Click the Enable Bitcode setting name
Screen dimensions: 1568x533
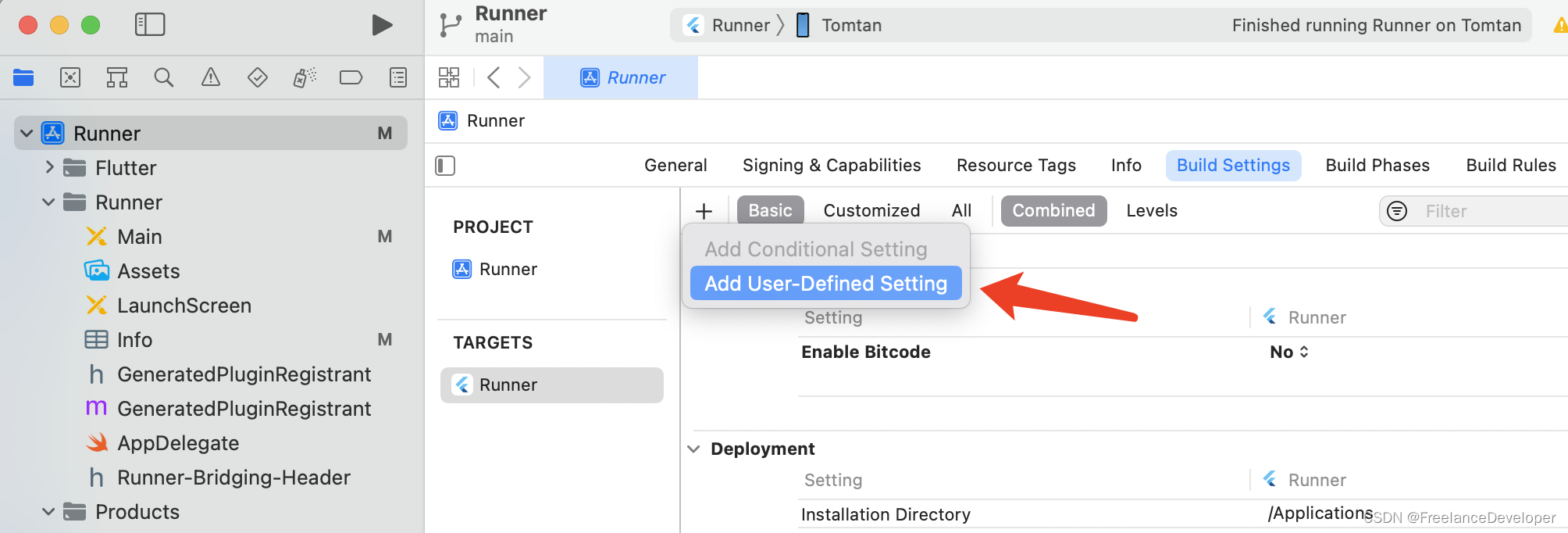865,352
